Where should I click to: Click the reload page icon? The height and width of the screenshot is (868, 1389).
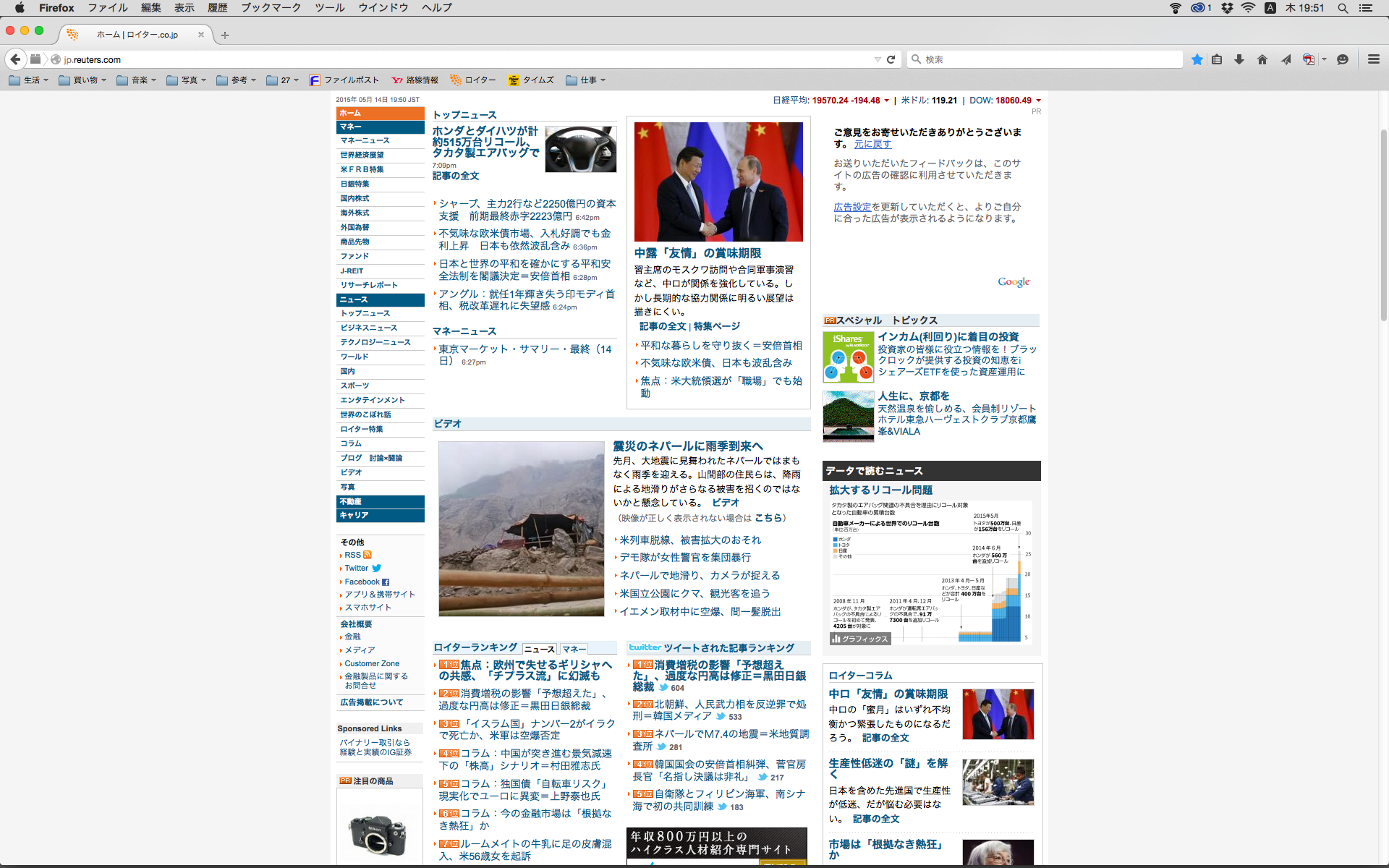pyautogui.click(x=891, y=59)
